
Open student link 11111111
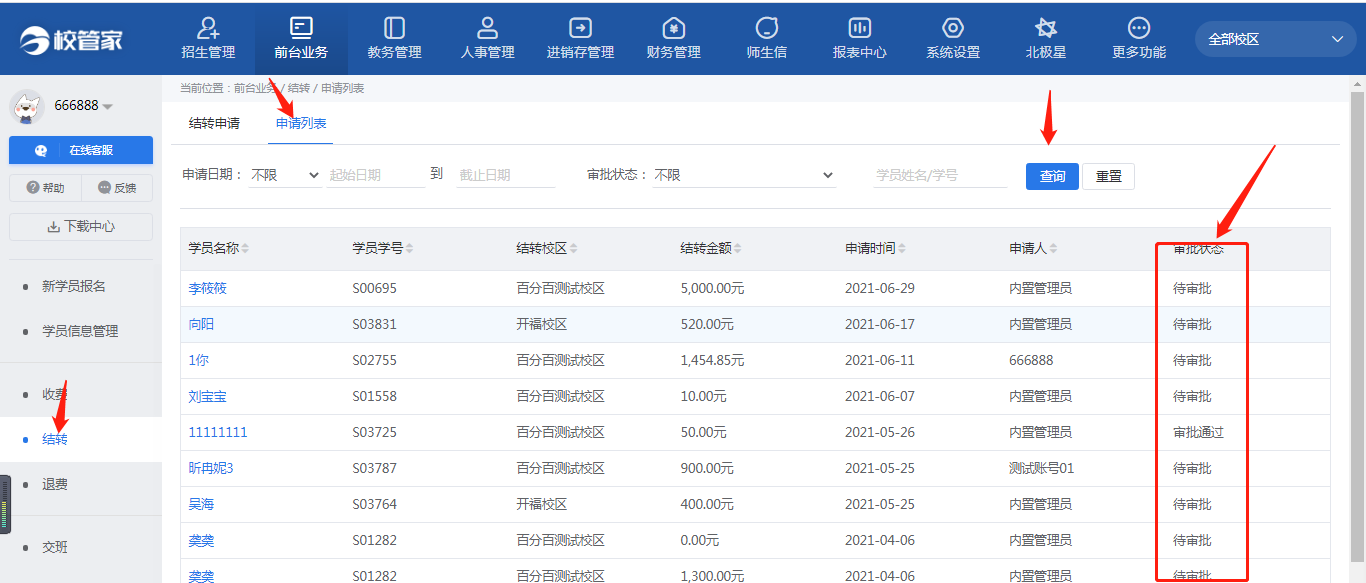218,432
